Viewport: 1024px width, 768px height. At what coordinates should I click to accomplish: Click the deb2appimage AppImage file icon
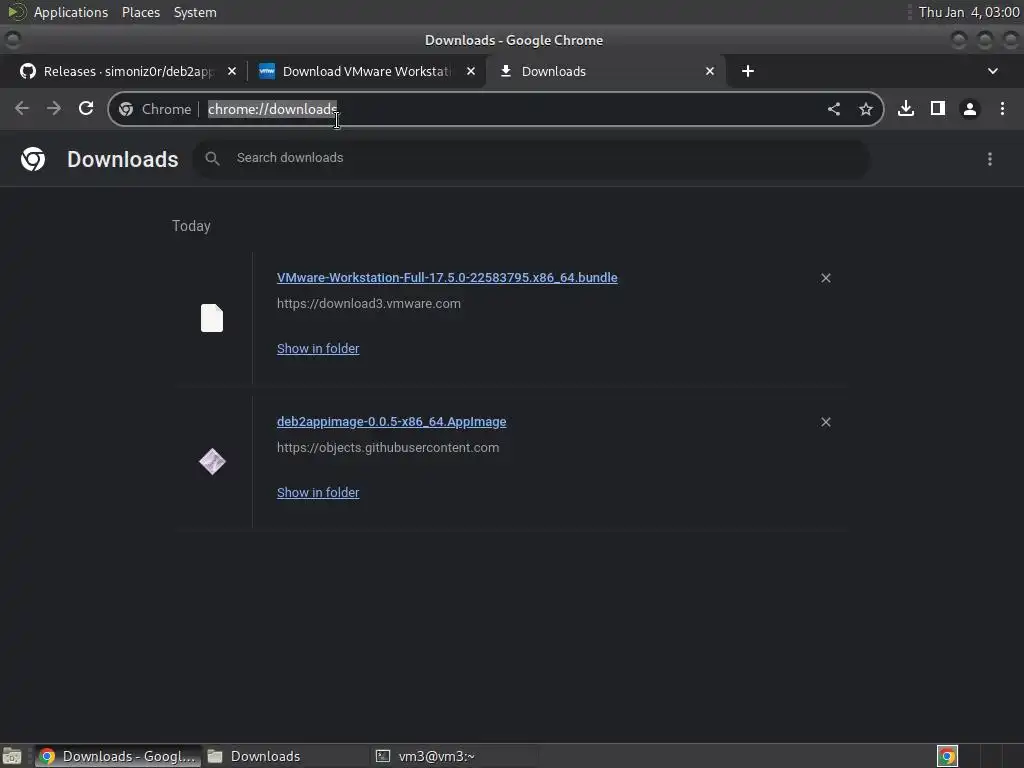[x=212, y=462]
